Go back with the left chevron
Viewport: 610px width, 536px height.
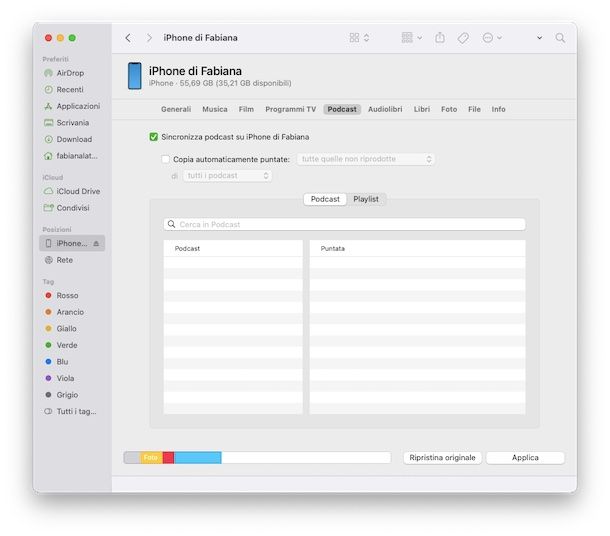[x=128, y=38]
